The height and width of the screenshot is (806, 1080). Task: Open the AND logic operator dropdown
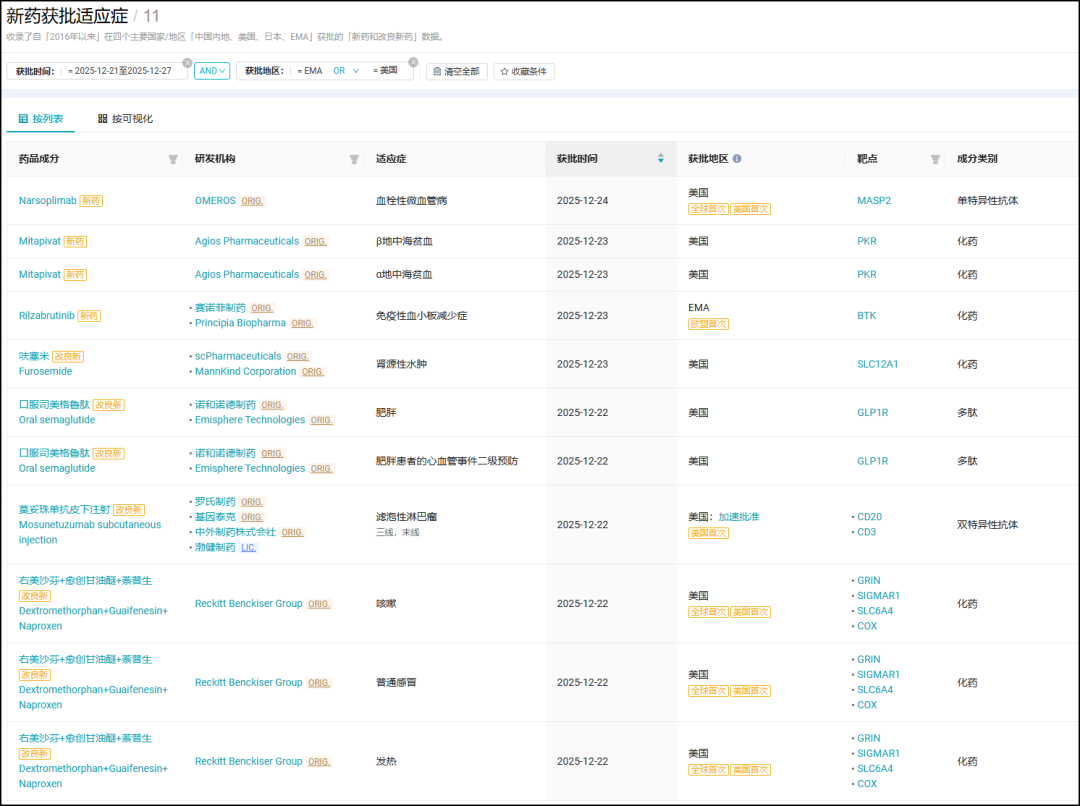click(212, 71)
